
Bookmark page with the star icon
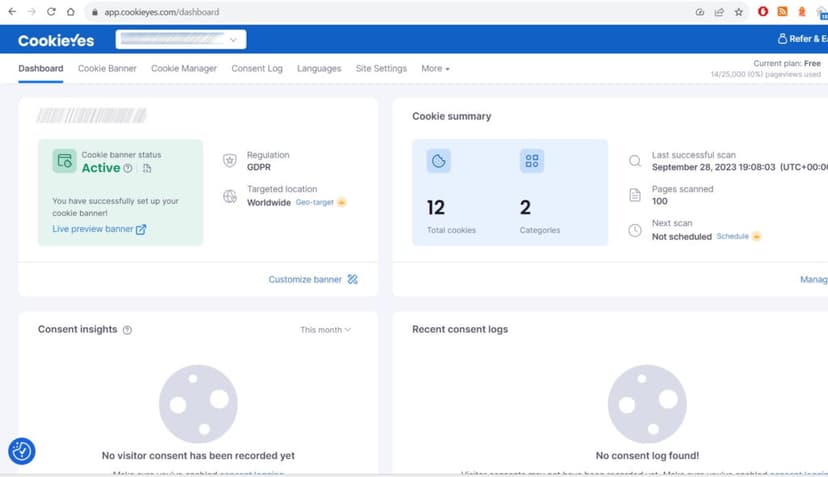point(738,12)
